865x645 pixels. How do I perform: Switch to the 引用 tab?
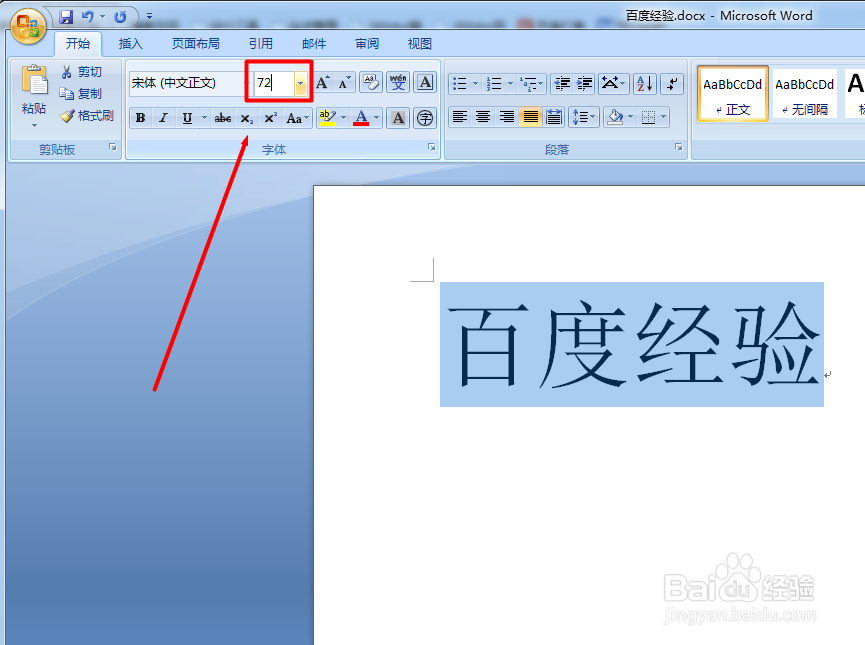[x=260, y=44]
